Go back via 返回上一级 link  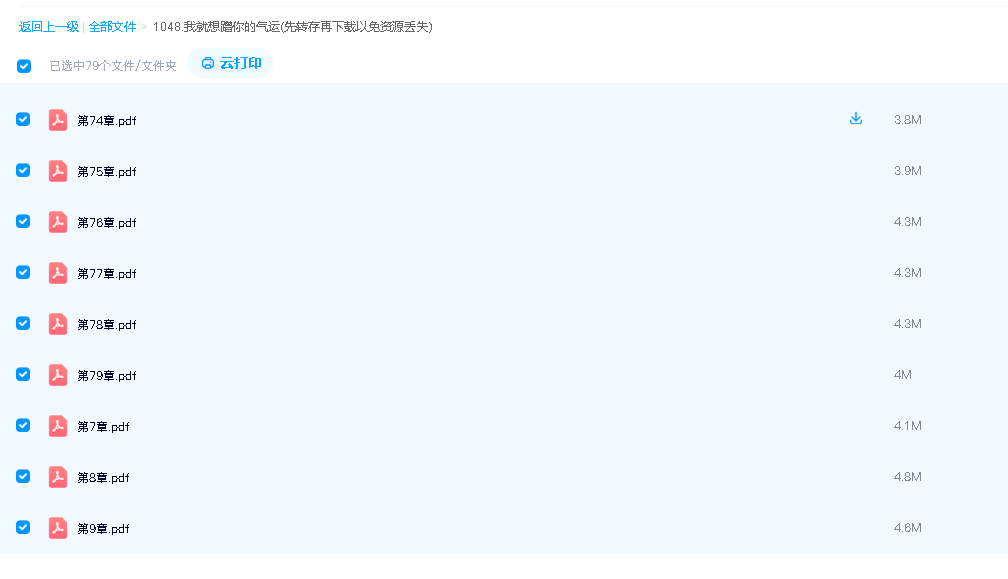tap(48, 27)
